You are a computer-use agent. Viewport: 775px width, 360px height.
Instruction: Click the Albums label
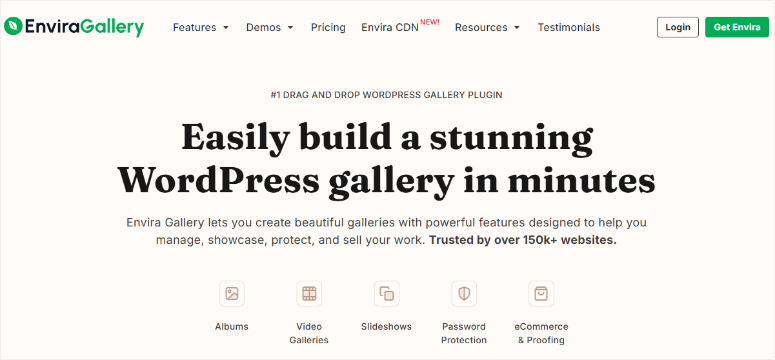[232, 326]
